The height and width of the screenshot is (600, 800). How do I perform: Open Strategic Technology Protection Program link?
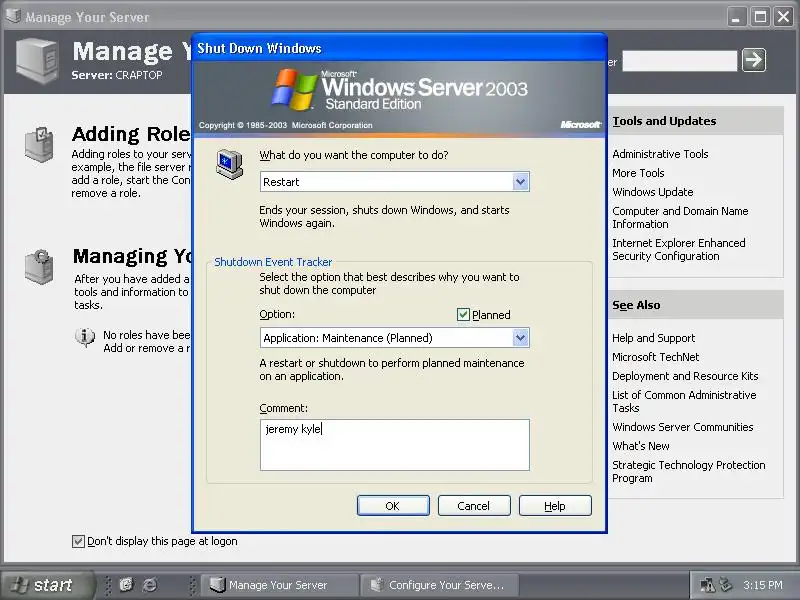[689, 471]
